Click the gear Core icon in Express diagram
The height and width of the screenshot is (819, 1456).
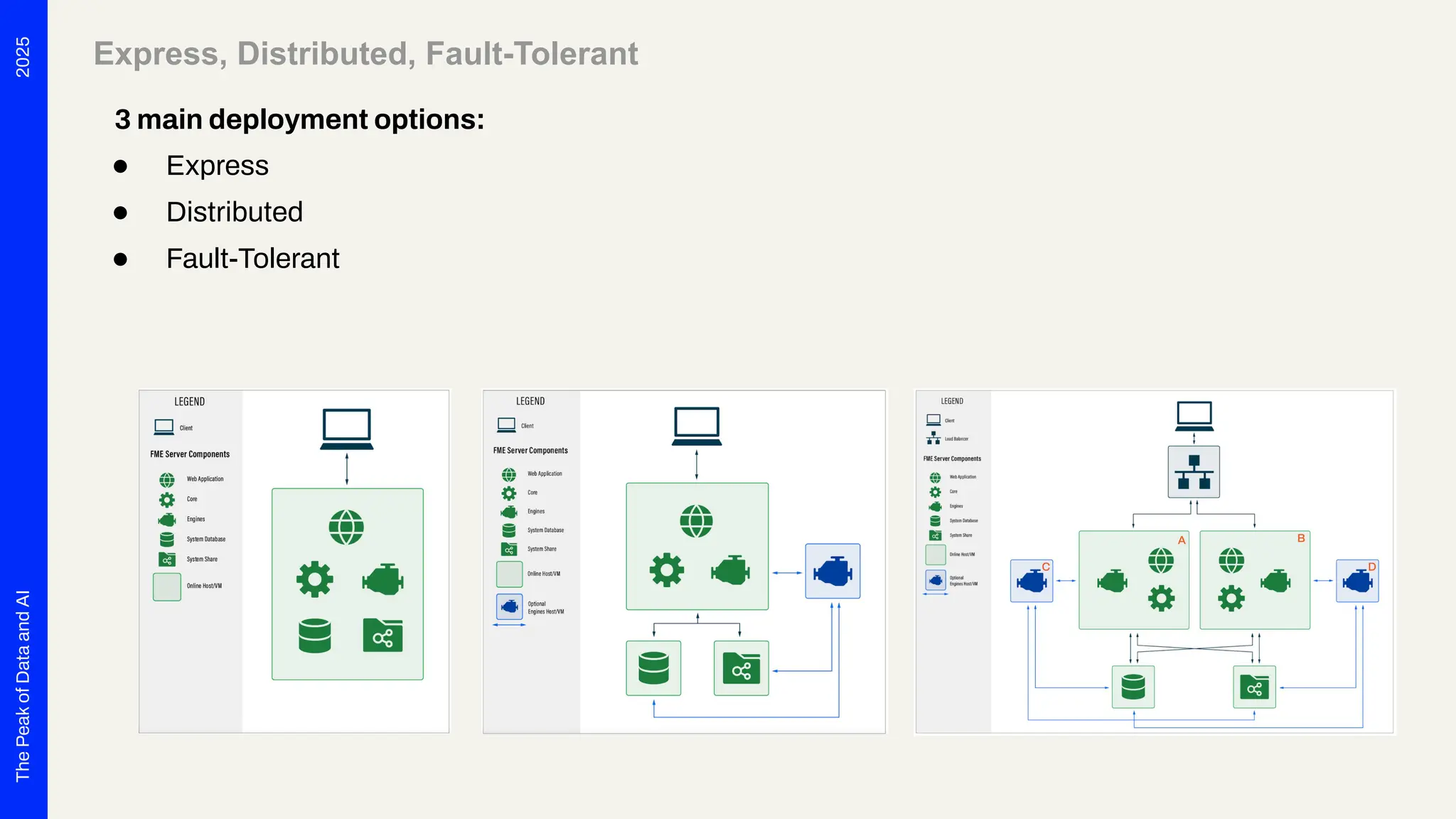314,579
